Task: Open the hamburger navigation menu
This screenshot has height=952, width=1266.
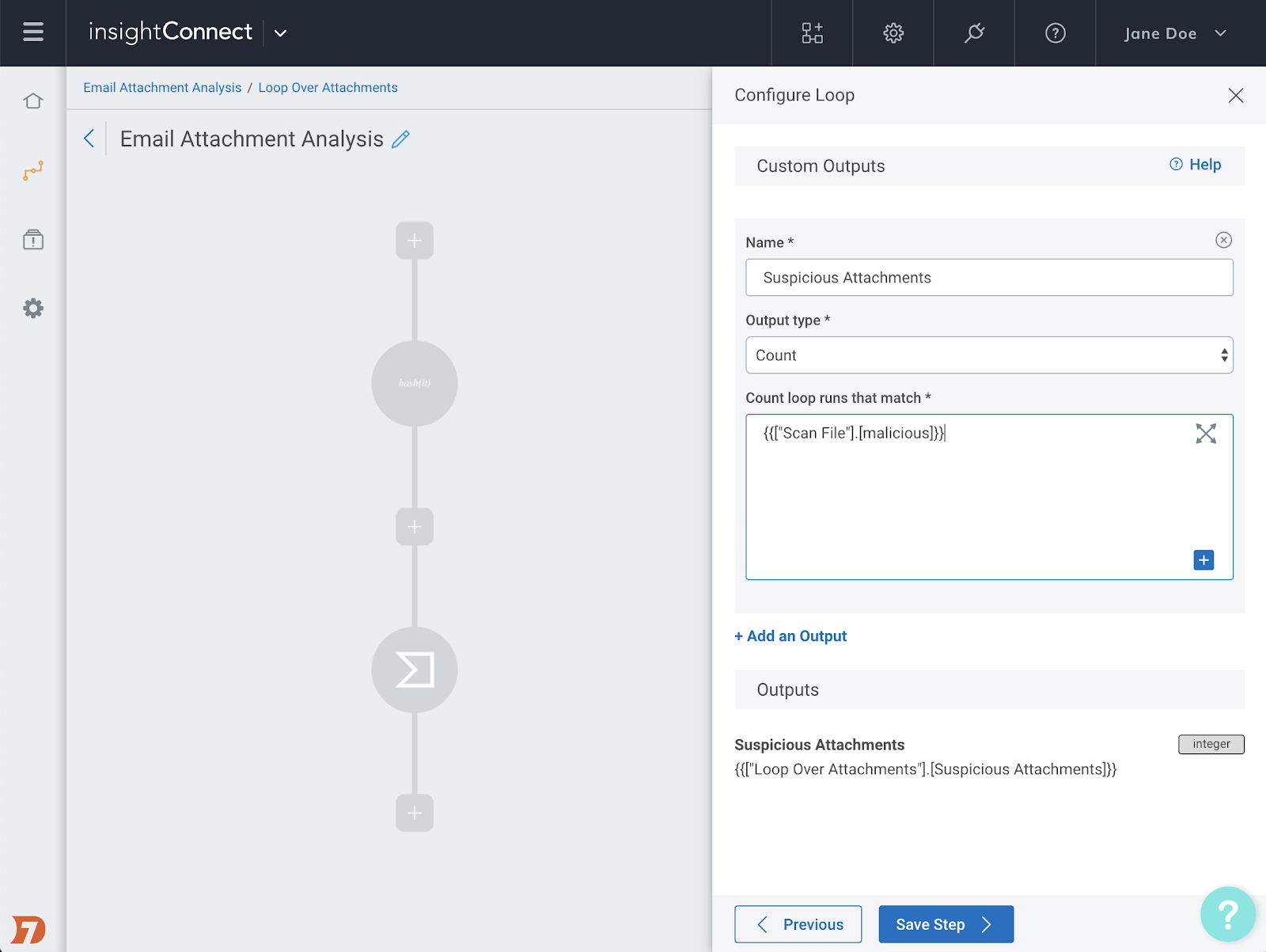Action: click(x=32, y=32)
